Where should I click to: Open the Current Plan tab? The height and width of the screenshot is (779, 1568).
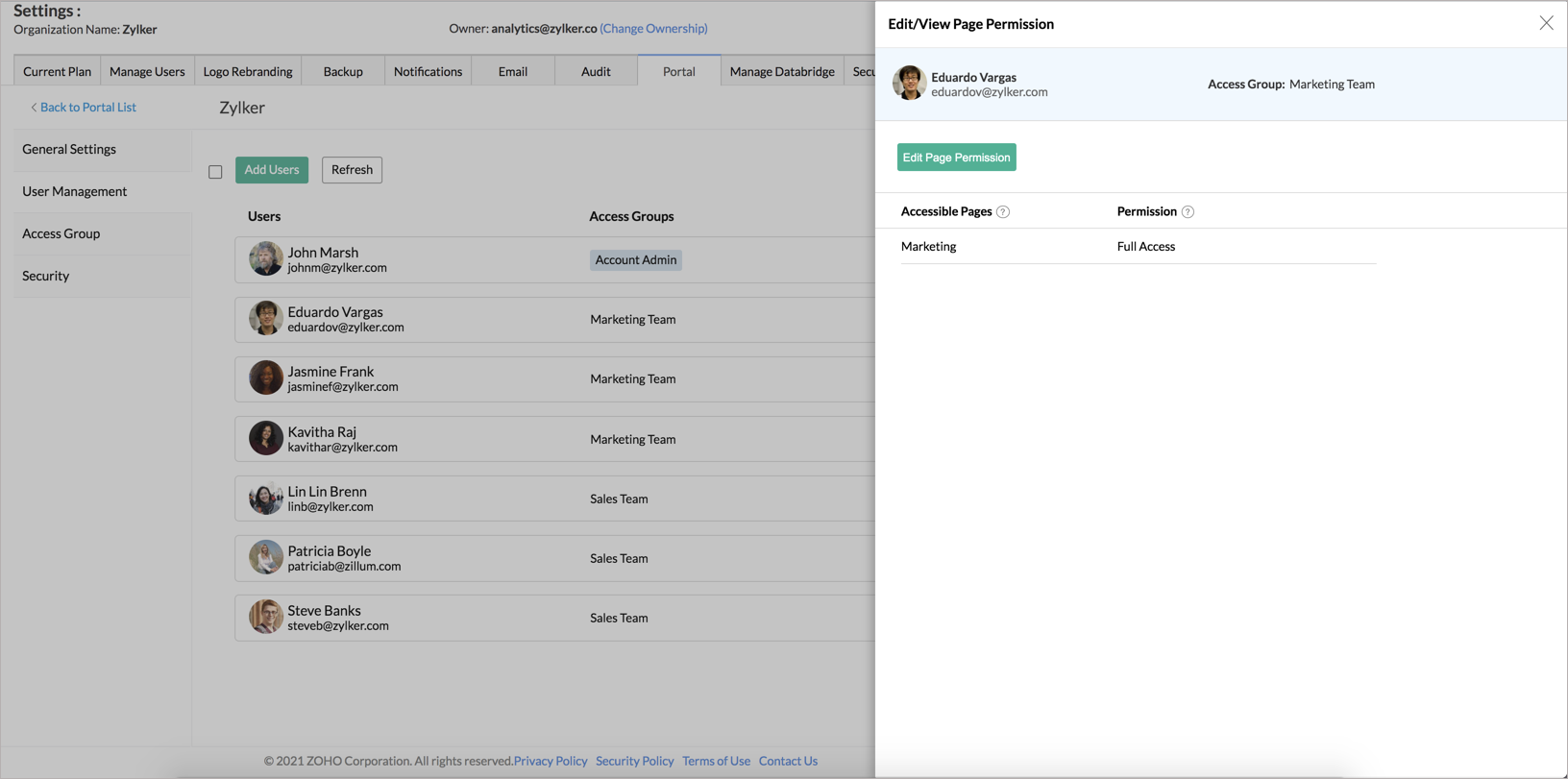pos(57,71)
